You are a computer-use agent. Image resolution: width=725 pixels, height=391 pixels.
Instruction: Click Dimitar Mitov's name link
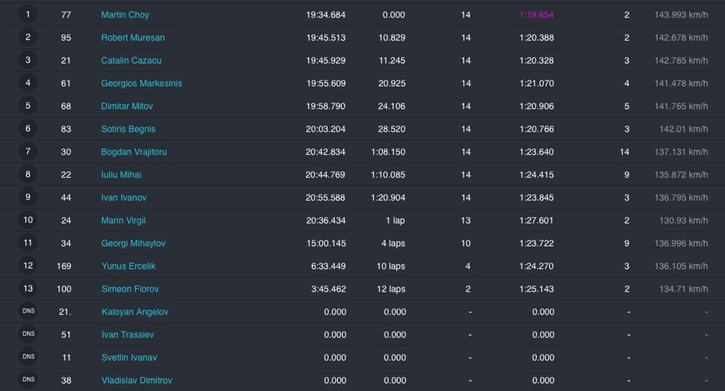tap(127, 106)
